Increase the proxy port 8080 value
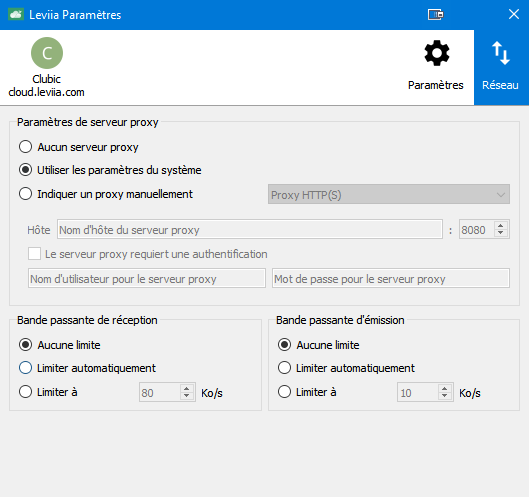Image resolution: width=529 pixels, height=497 pixels. pos(501,226)
